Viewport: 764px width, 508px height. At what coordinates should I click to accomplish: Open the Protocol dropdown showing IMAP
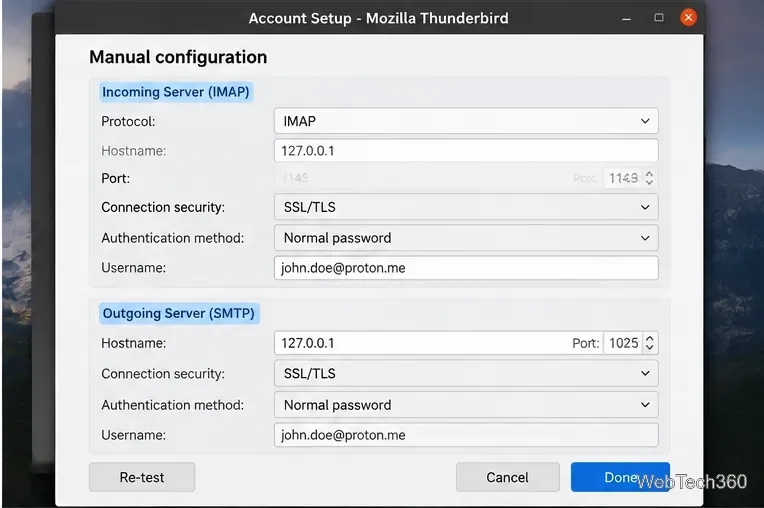[x=466, y=121]
